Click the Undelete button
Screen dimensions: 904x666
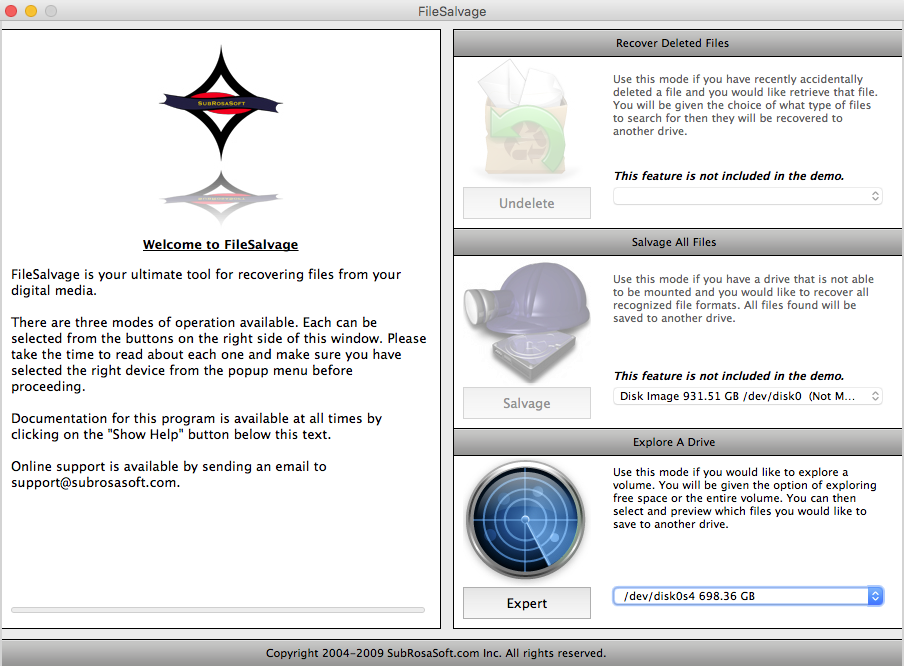pyautogui.click(x=526, y=203)
